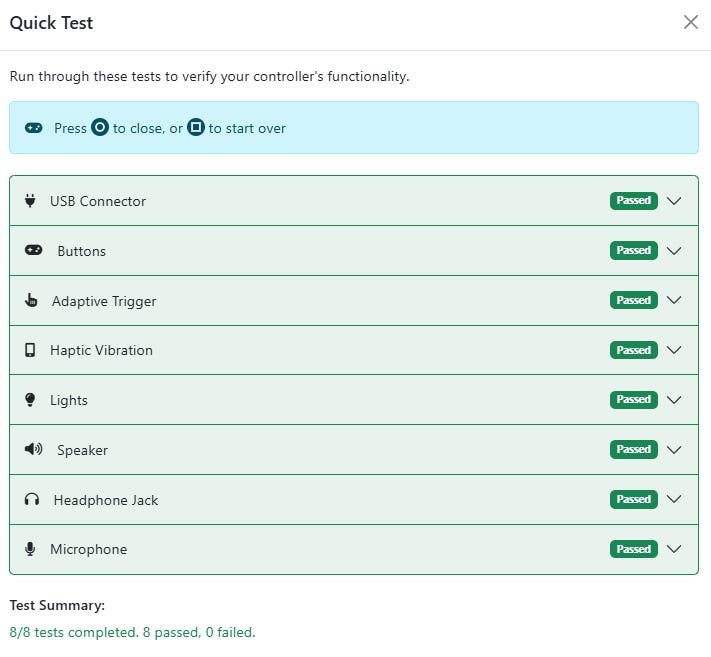Click the Adaptive Trigger finger icon
This screenshot has height=657, width=711.
[31, 301]
